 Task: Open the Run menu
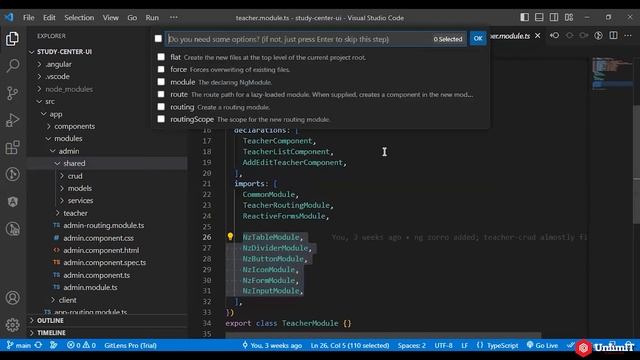152,18
